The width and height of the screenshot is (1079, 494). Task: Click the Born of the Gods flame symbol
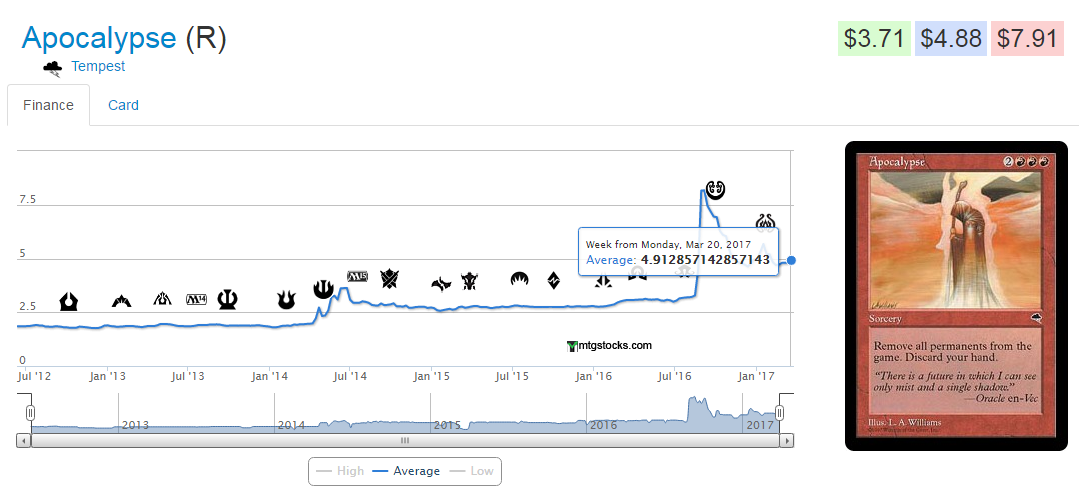tap(286, 300)
